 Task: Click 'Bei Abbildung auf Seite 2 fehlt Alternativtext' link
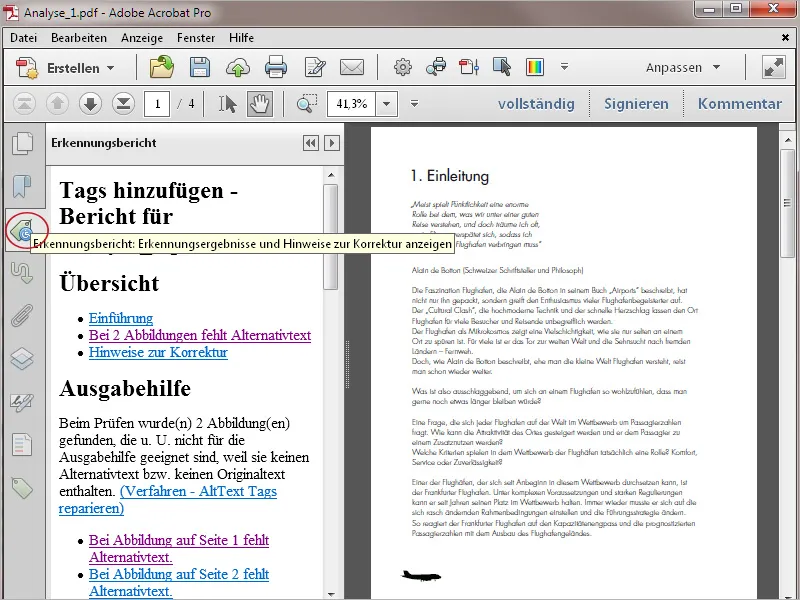click(x=179, y=583)
